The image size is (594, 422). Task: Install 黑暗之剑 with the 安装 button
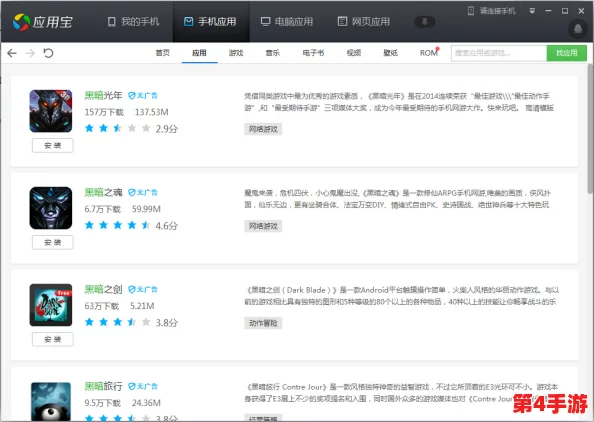pos(53,339)
